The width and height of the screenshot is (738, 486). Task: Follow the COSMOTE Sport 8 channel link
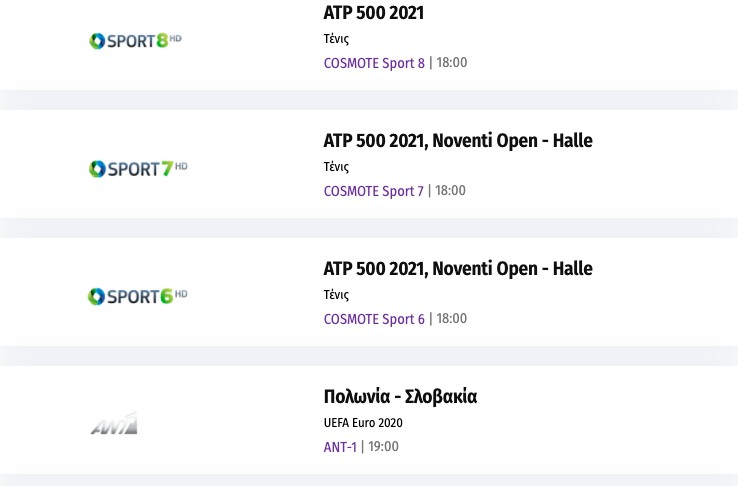tap(374, 63)
